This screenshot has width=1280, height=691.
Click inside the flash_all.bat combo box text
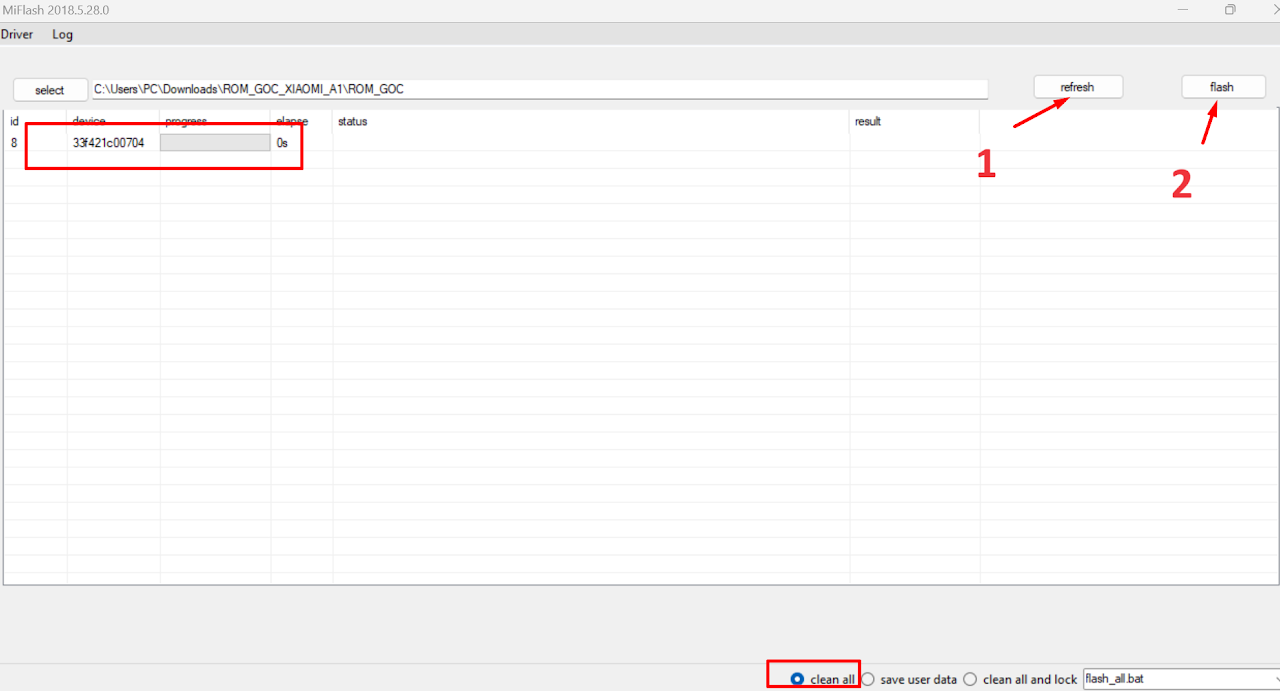[1170, 679]
